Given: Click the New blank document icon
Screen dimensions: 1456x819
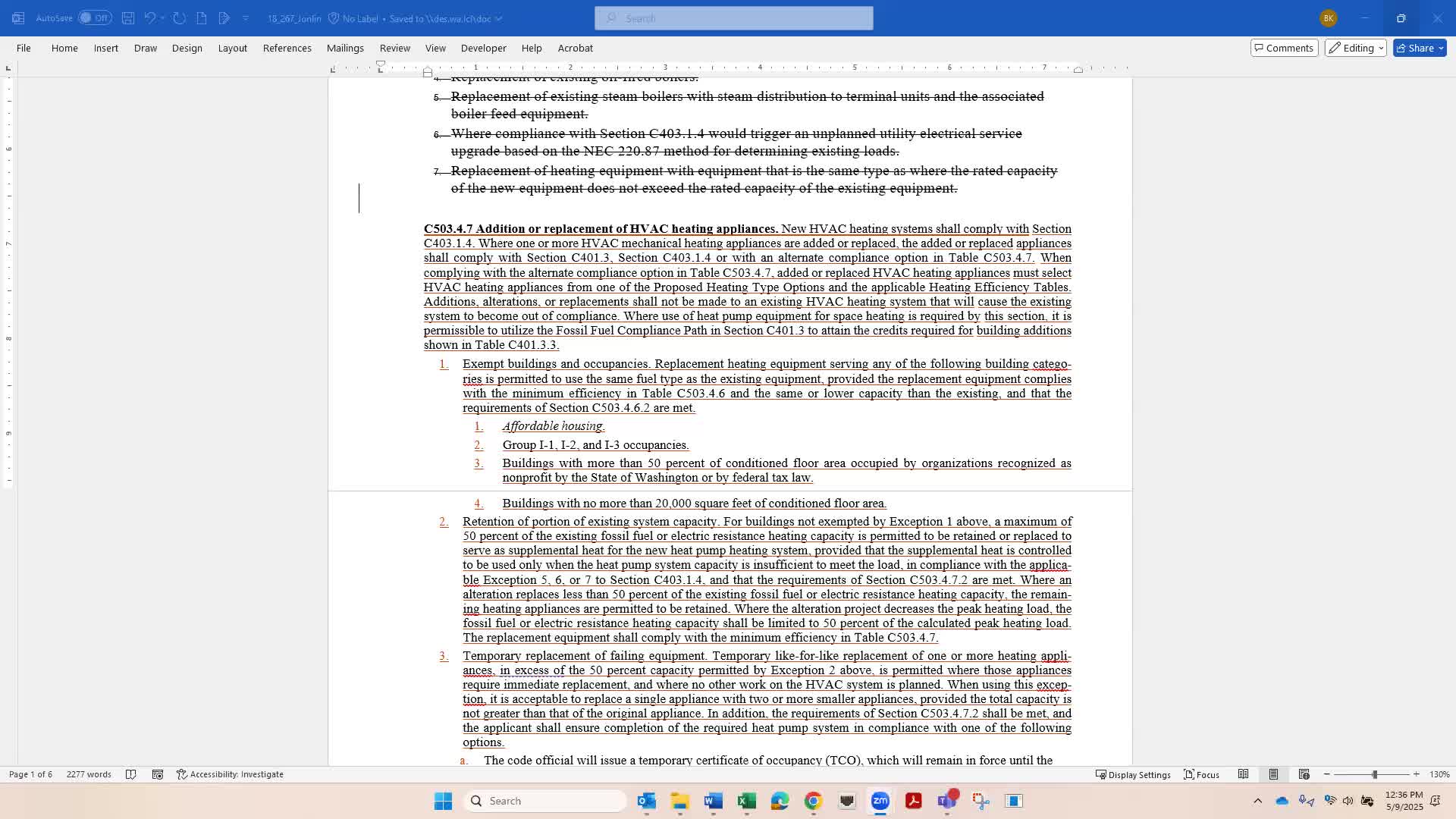Looking at the screenshot, I should (202, 18).
